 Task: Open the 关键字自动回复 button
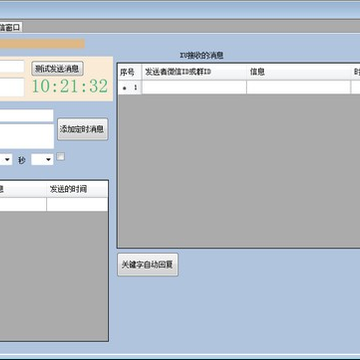pos(148,265)
